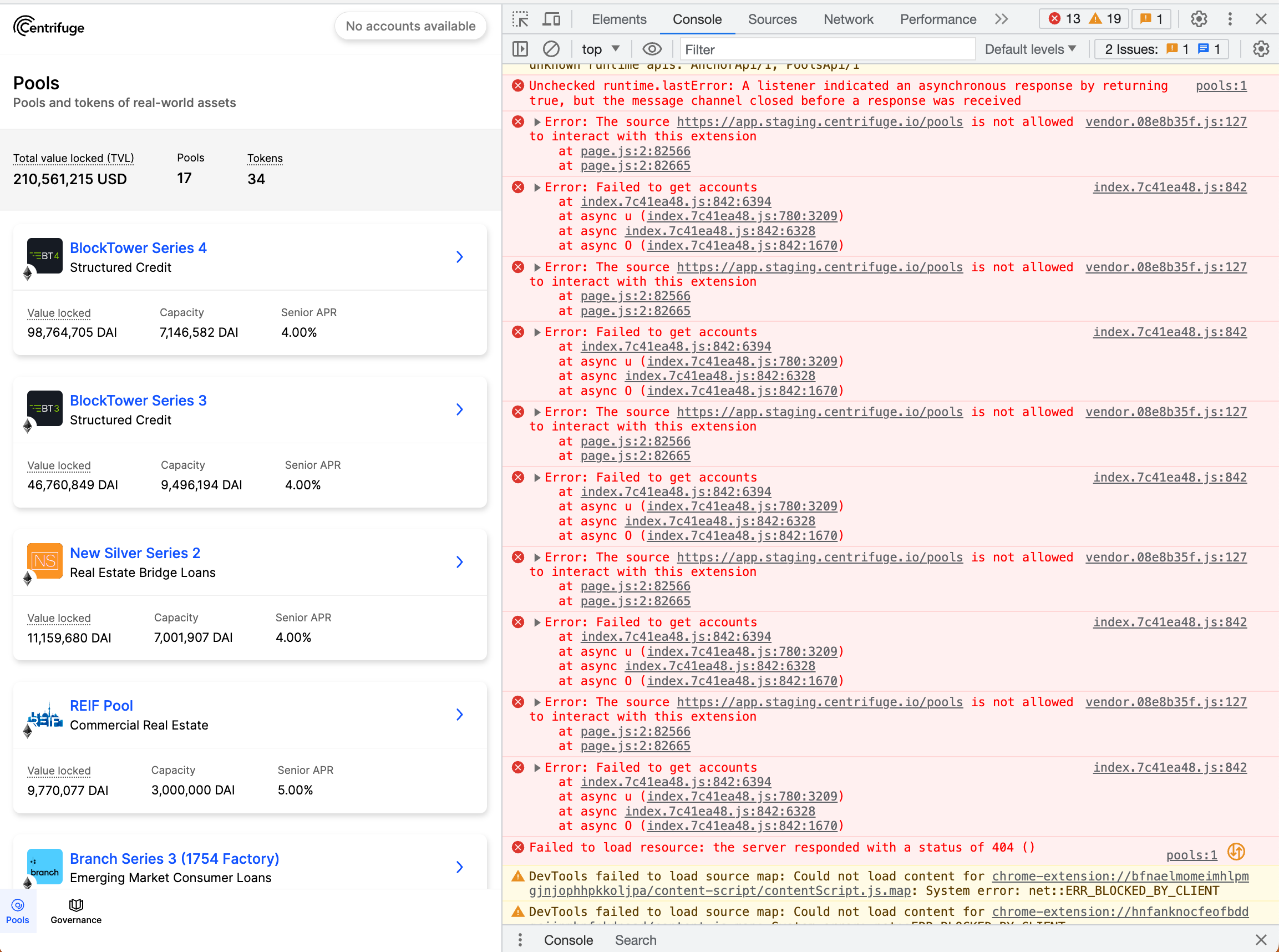Click the retry icon beside the 404 error
This screenshot has height=952, width=1279.
pyautogui.click(x=1236, y=852)
